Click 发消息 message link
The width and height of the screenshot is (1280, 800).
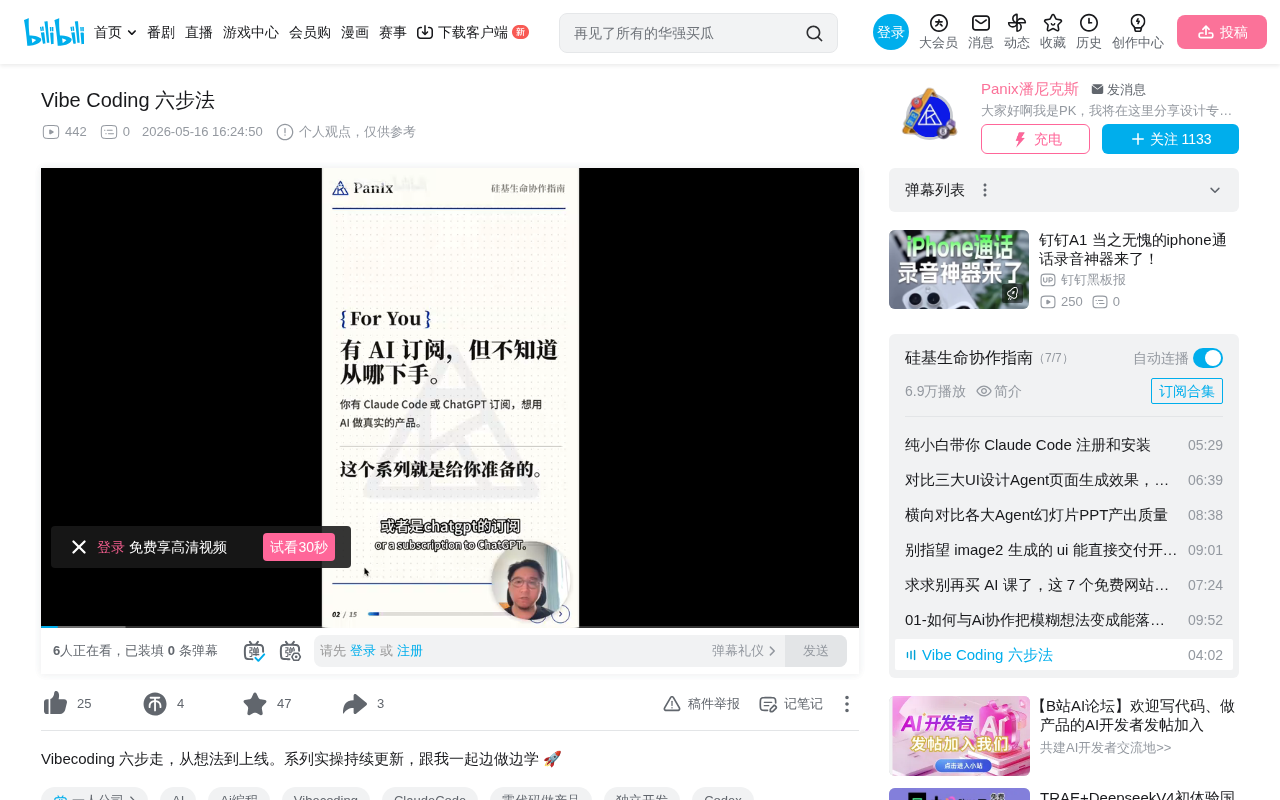click(x=1118, y=89)
